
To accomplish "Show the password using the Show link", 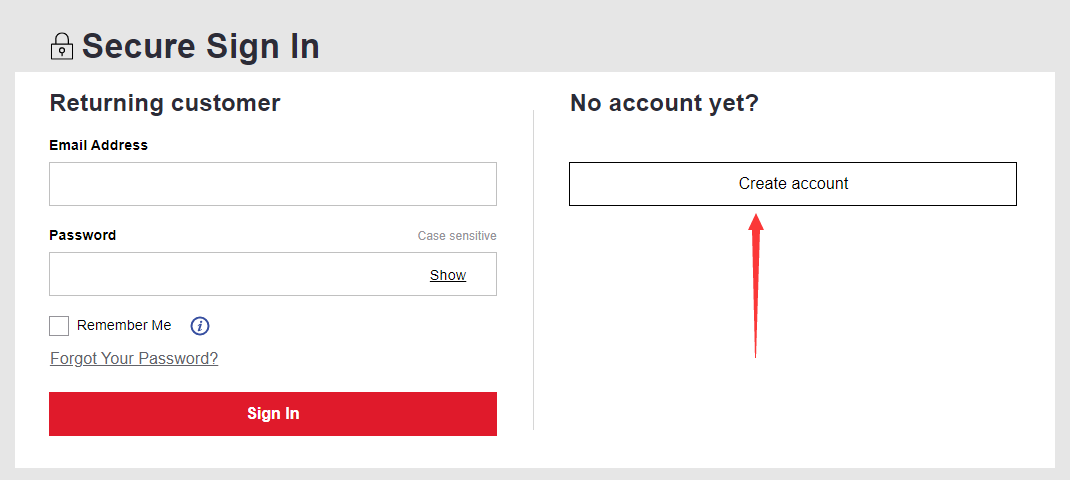I will 448,275.
